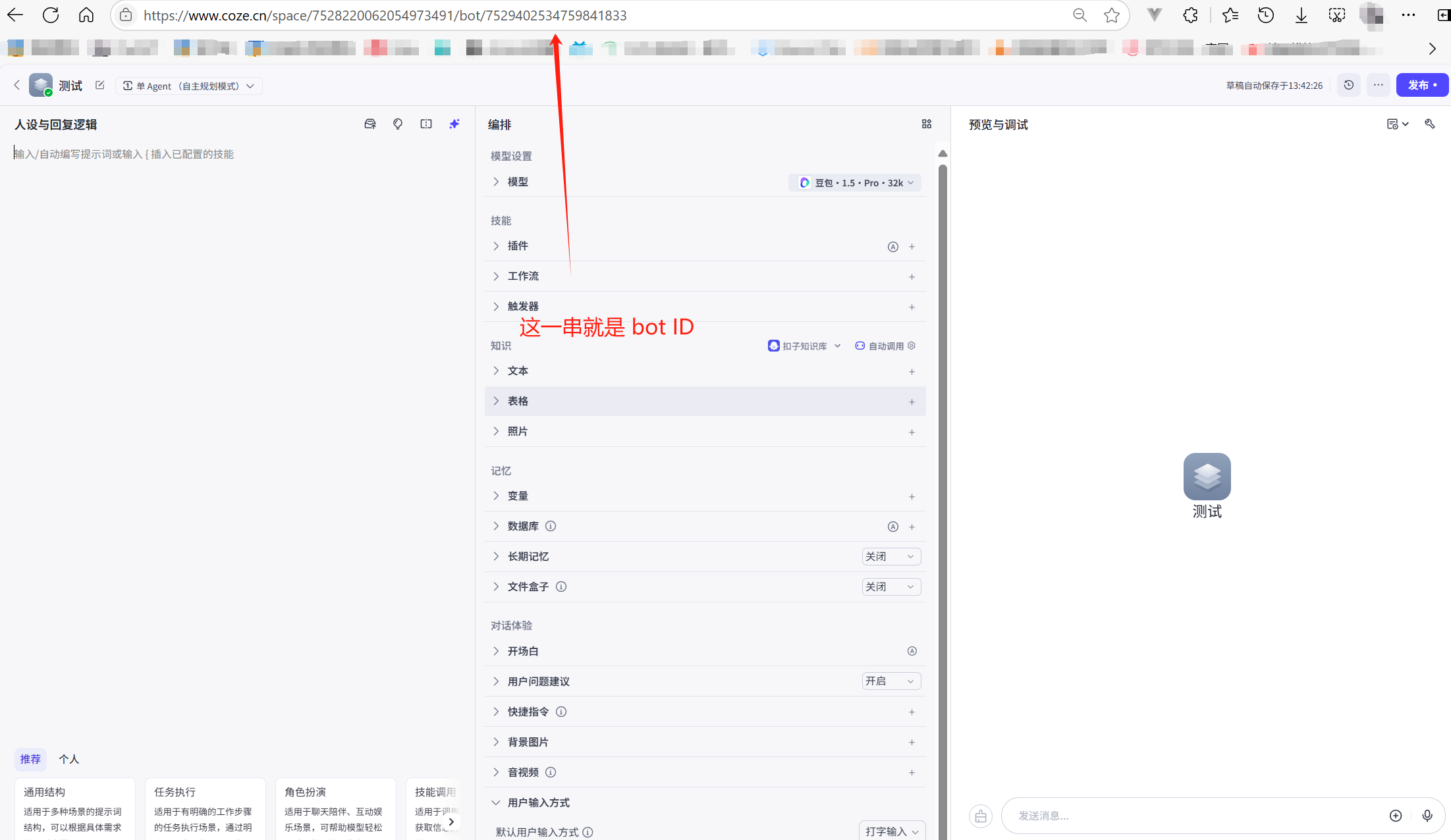Viewport: 1451px width, 840px height.
Task: Toggle prompt comparison split-view icon
Action: point(426,124)
